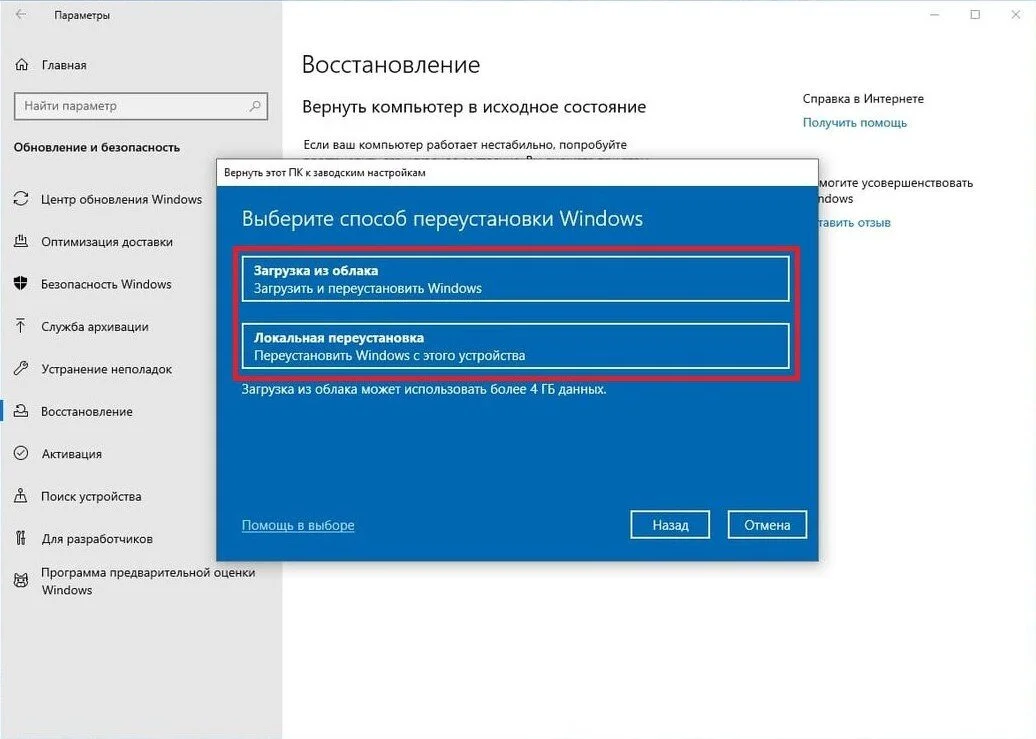The width and height of the screenshot is (1036, 739).
Task: Open Главная settings home
Action: coord(64,65)
